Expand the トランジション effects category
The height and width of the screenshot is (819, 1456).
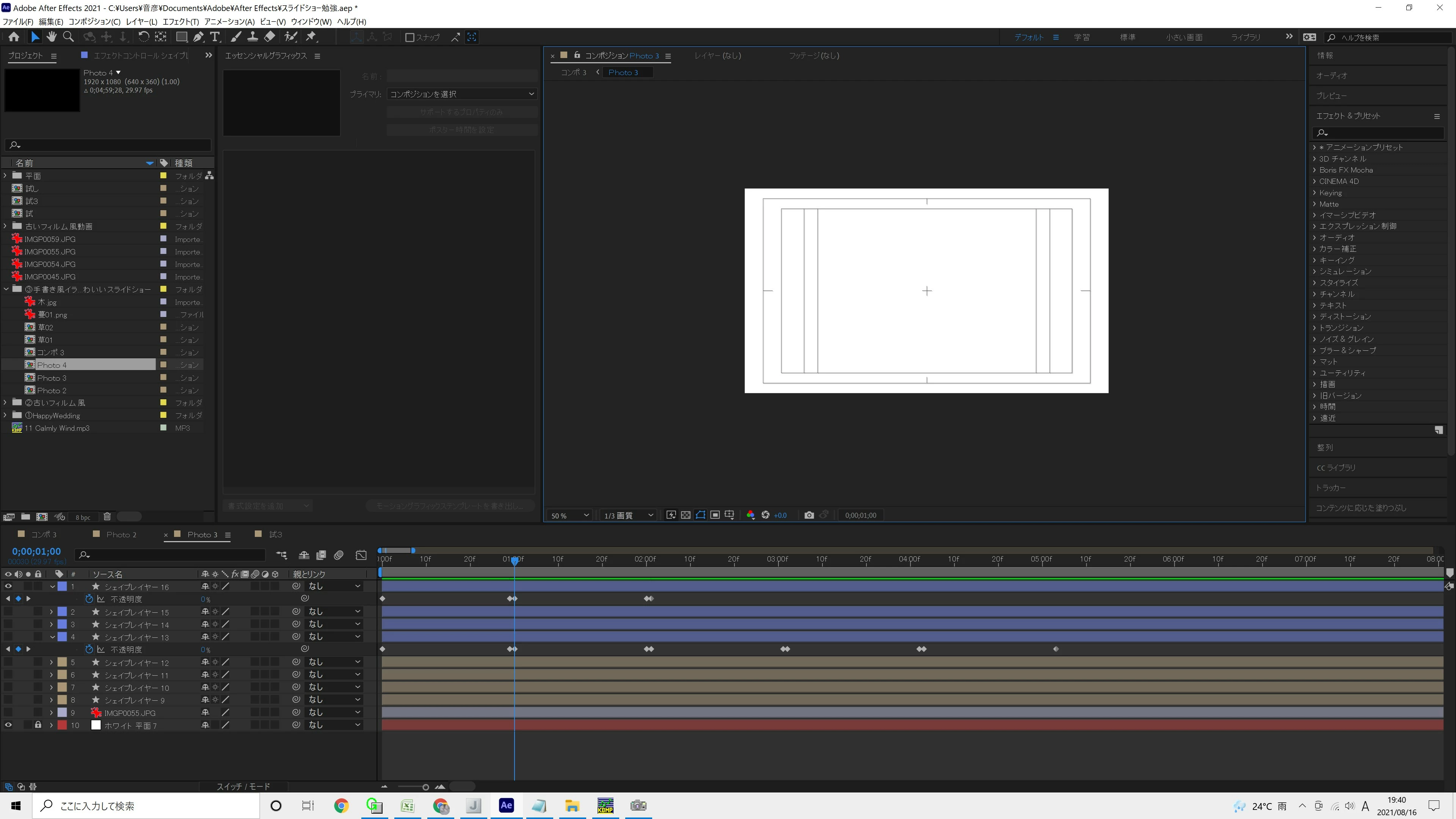pyautogui.click(x=1315, y=328)
